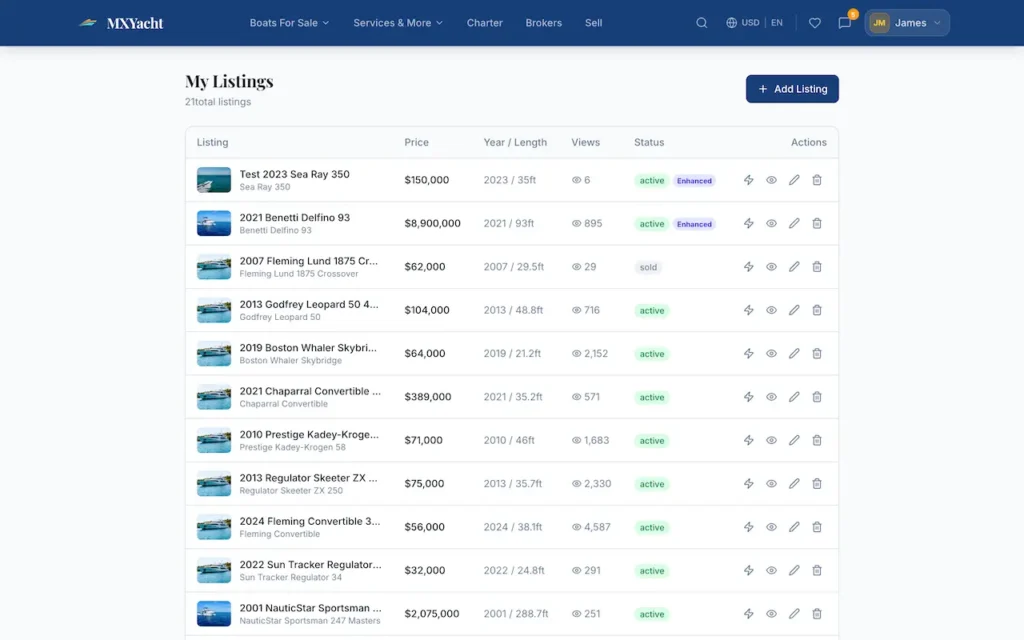Open the James user account menu
This screenshot has width=1024, height=640.
tap(907, 23)
